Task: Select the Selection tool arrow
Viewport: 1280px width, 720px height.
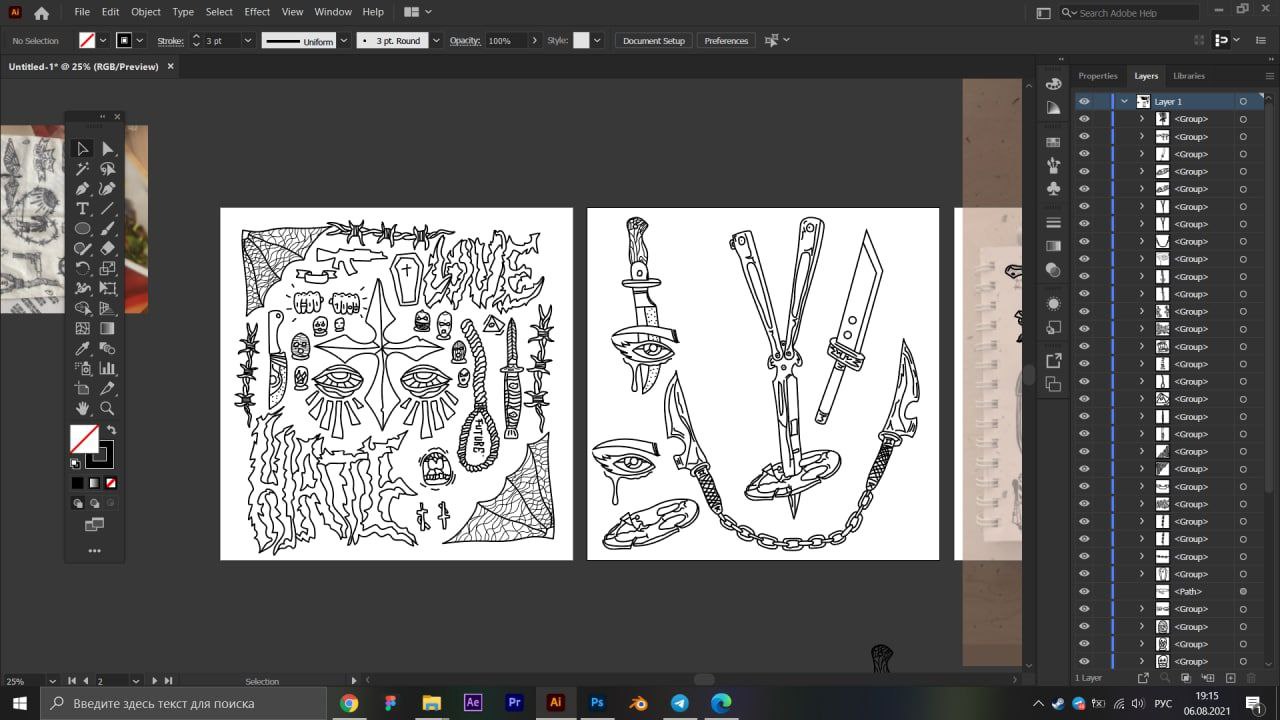Action: tap(83, 149)
